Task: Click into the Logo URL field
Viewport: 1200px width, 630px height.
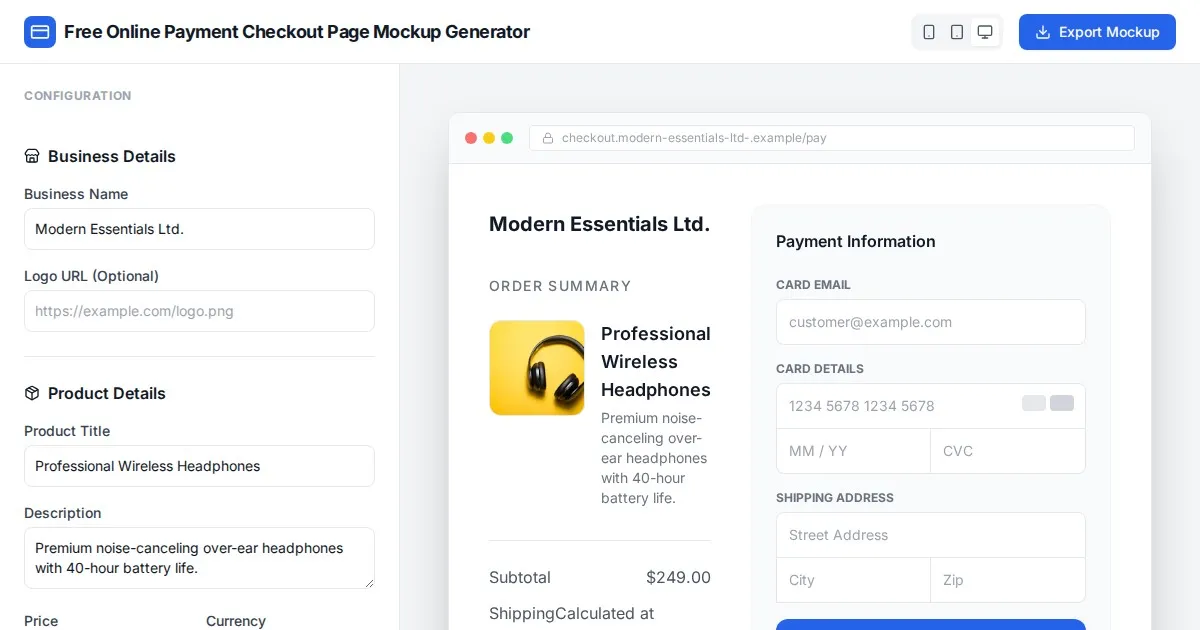Action: tap(199, 311)
